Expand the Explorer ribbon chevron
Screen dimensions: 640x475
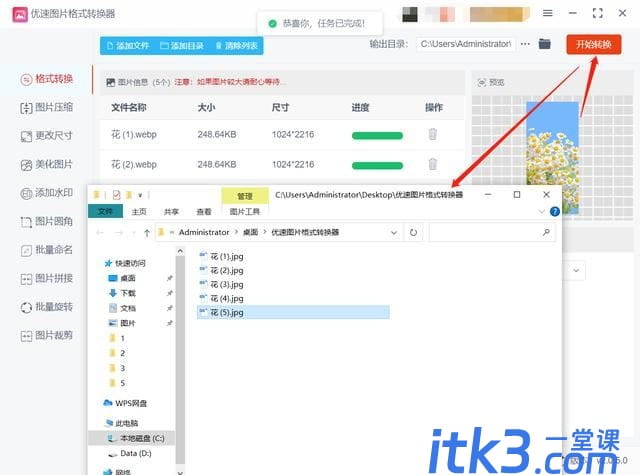click(542, 211)
